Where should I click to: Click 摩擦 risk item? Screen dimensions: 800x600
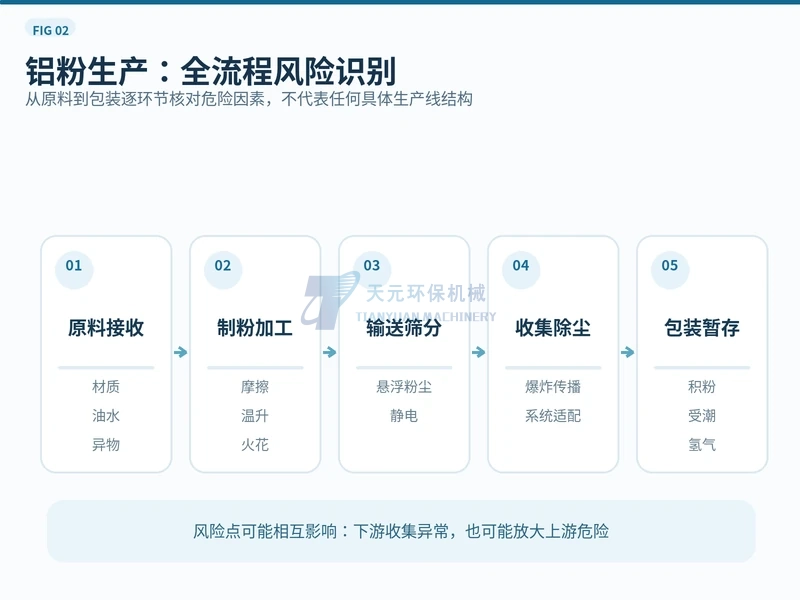255,387
